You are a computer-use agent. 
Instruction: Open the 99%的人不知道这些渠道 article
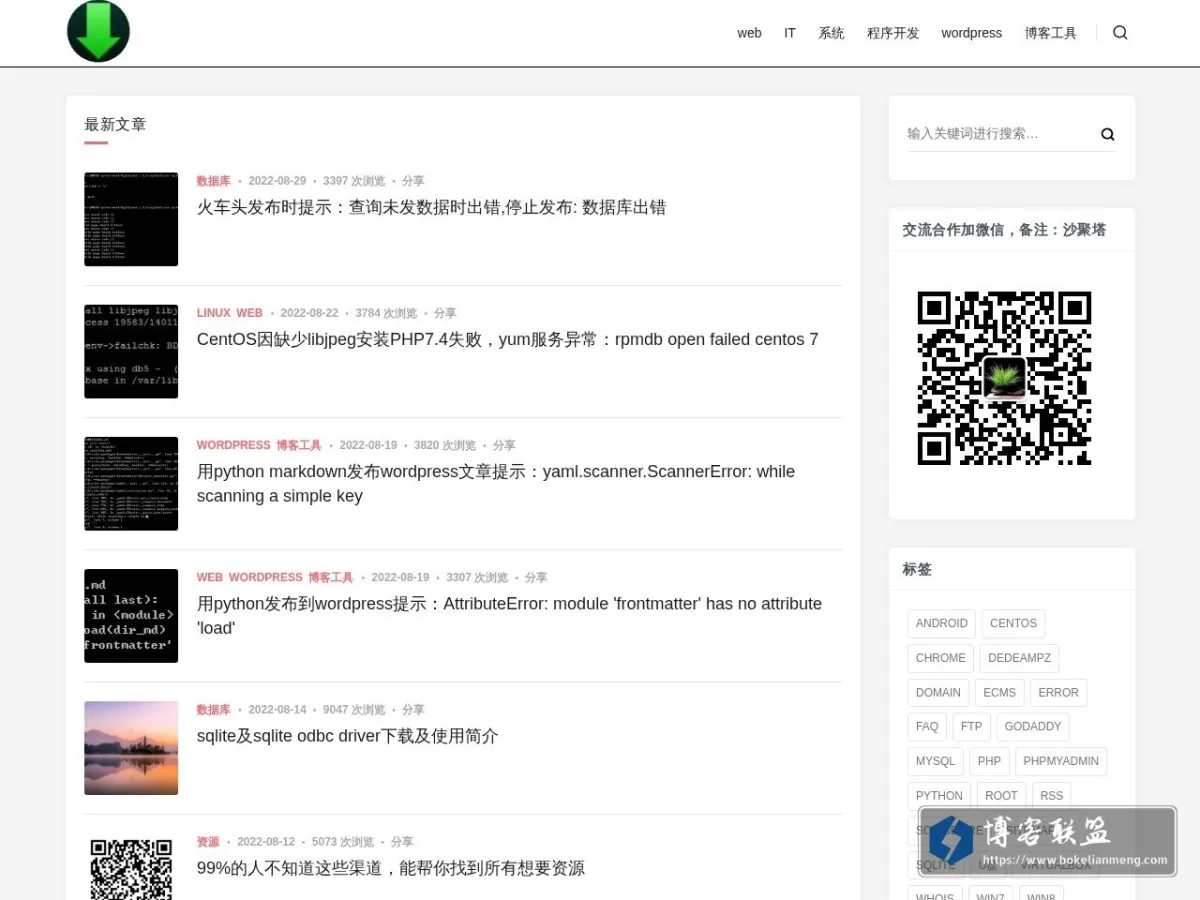click(x=390, y=868)
